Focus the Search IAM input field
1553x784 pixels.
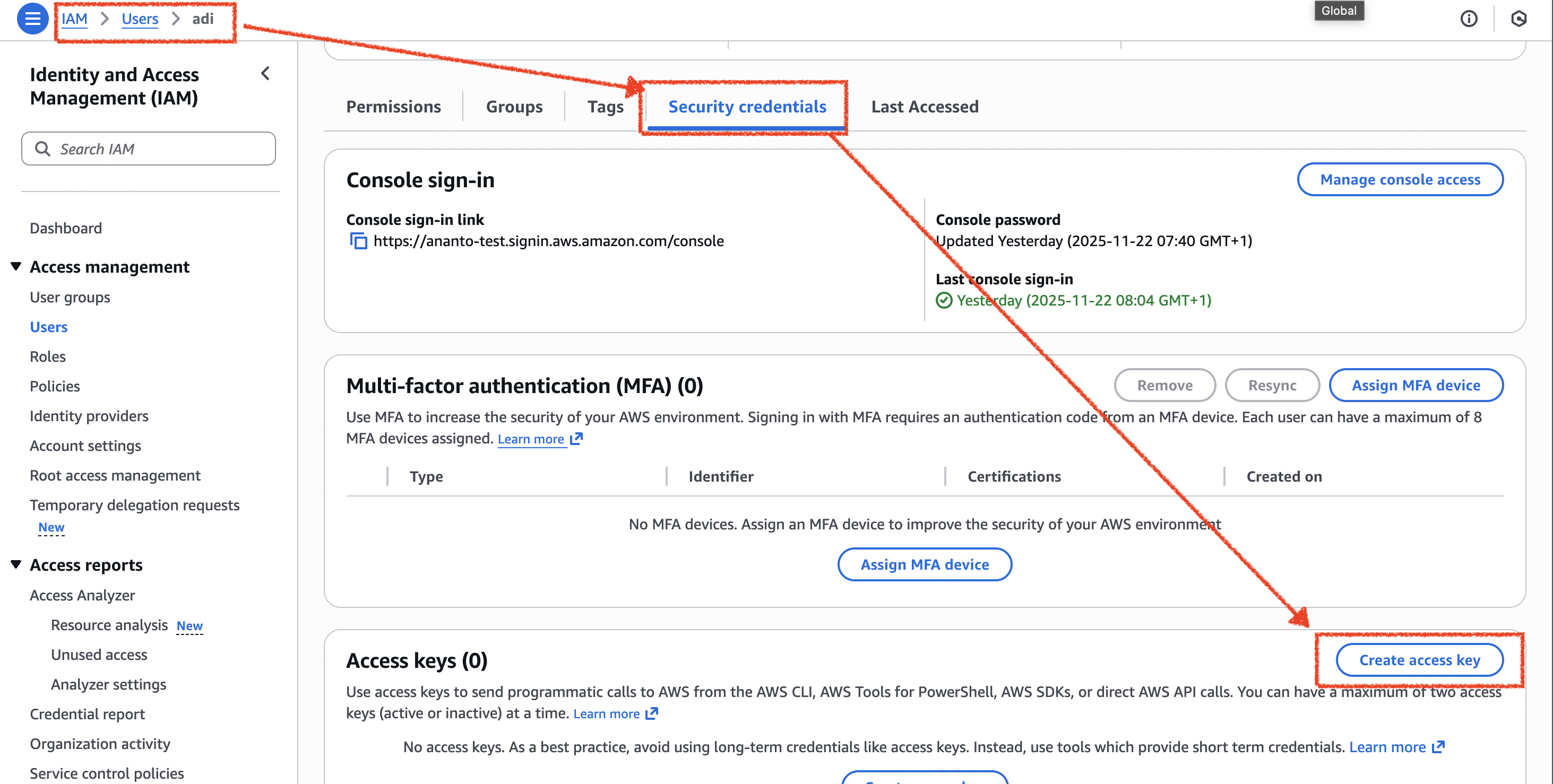[163, 148]
